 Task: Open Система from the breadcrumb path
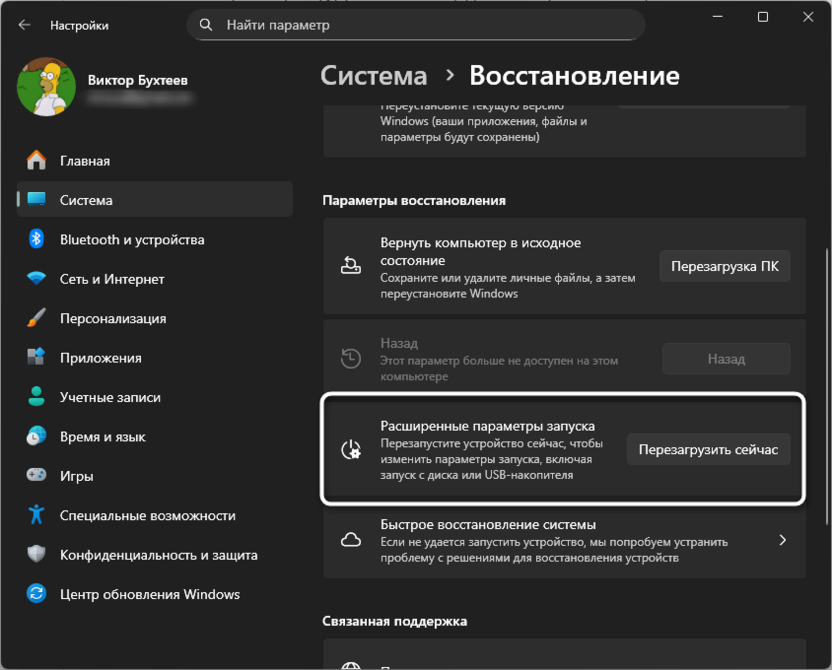(373, 75)
